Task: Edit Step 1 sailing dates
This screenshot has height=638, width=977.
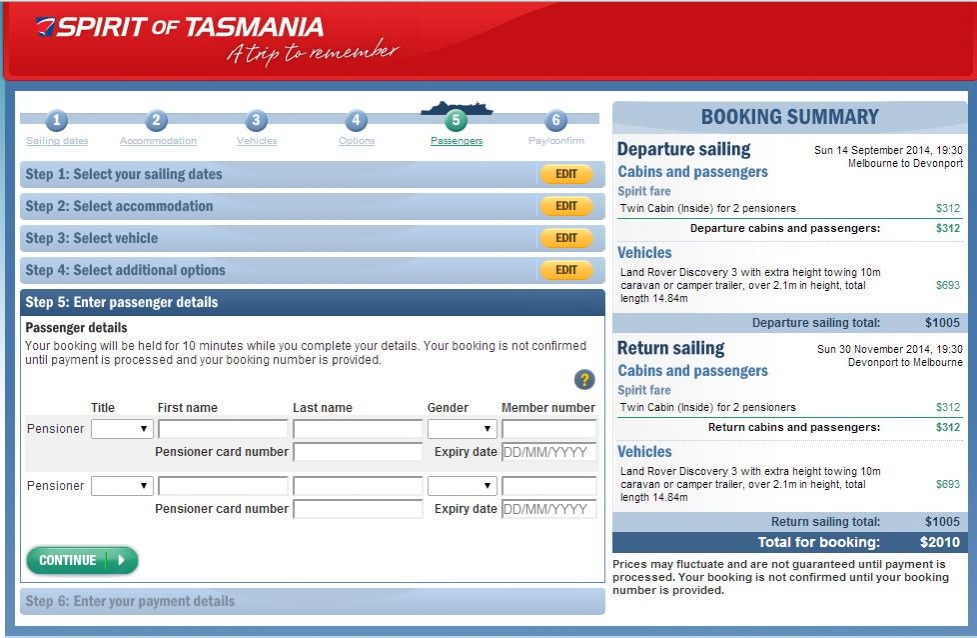Action: point(566,174)
